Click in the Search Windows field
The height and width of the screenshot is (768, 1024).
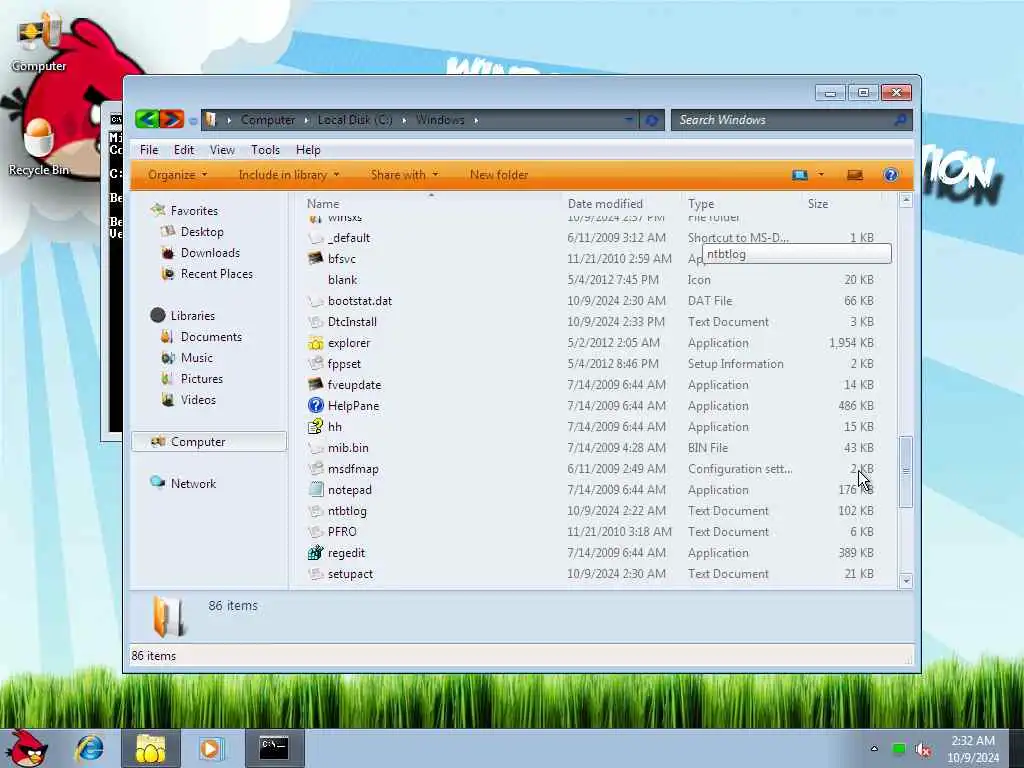click(781, 120)
